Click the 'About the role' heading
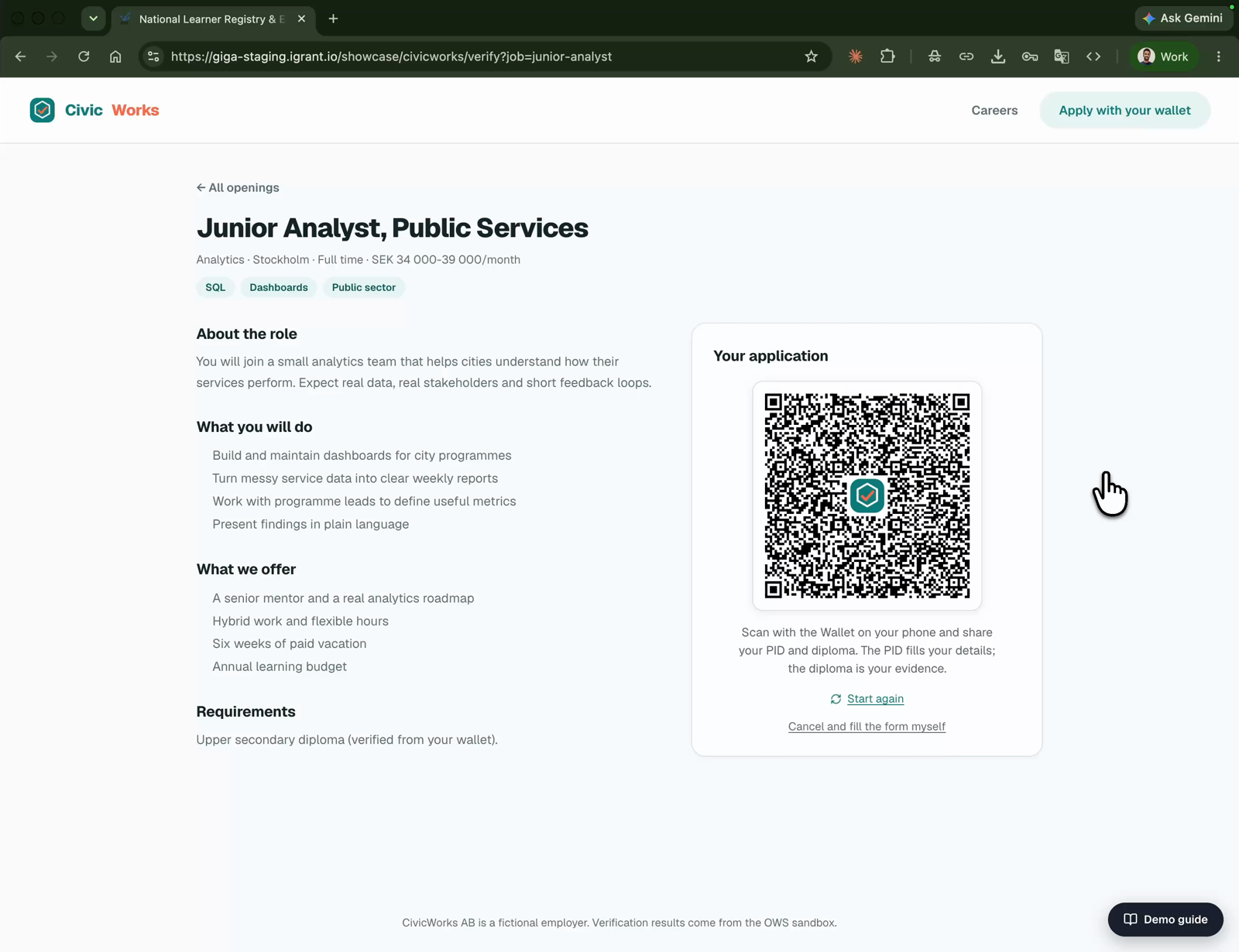Viewport: 1239px width, 952px height. point(246,334)
